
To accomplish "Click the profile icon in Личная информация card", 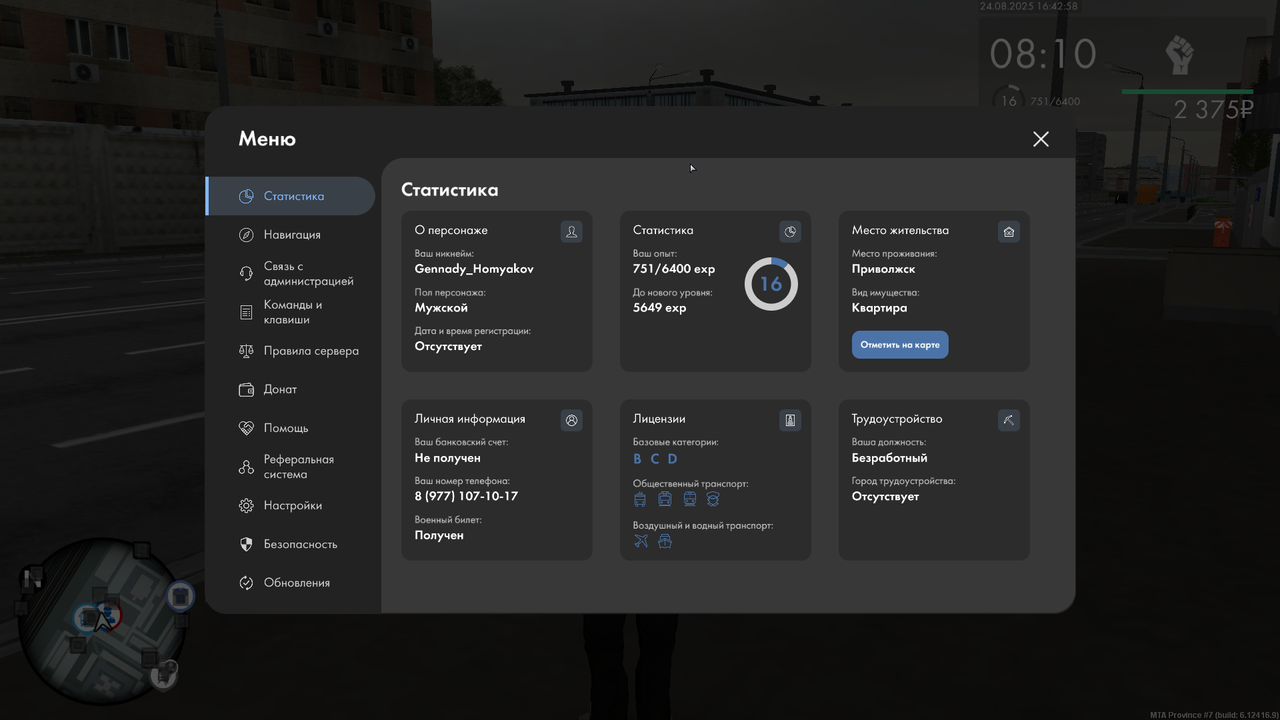I will click(571, 420).
